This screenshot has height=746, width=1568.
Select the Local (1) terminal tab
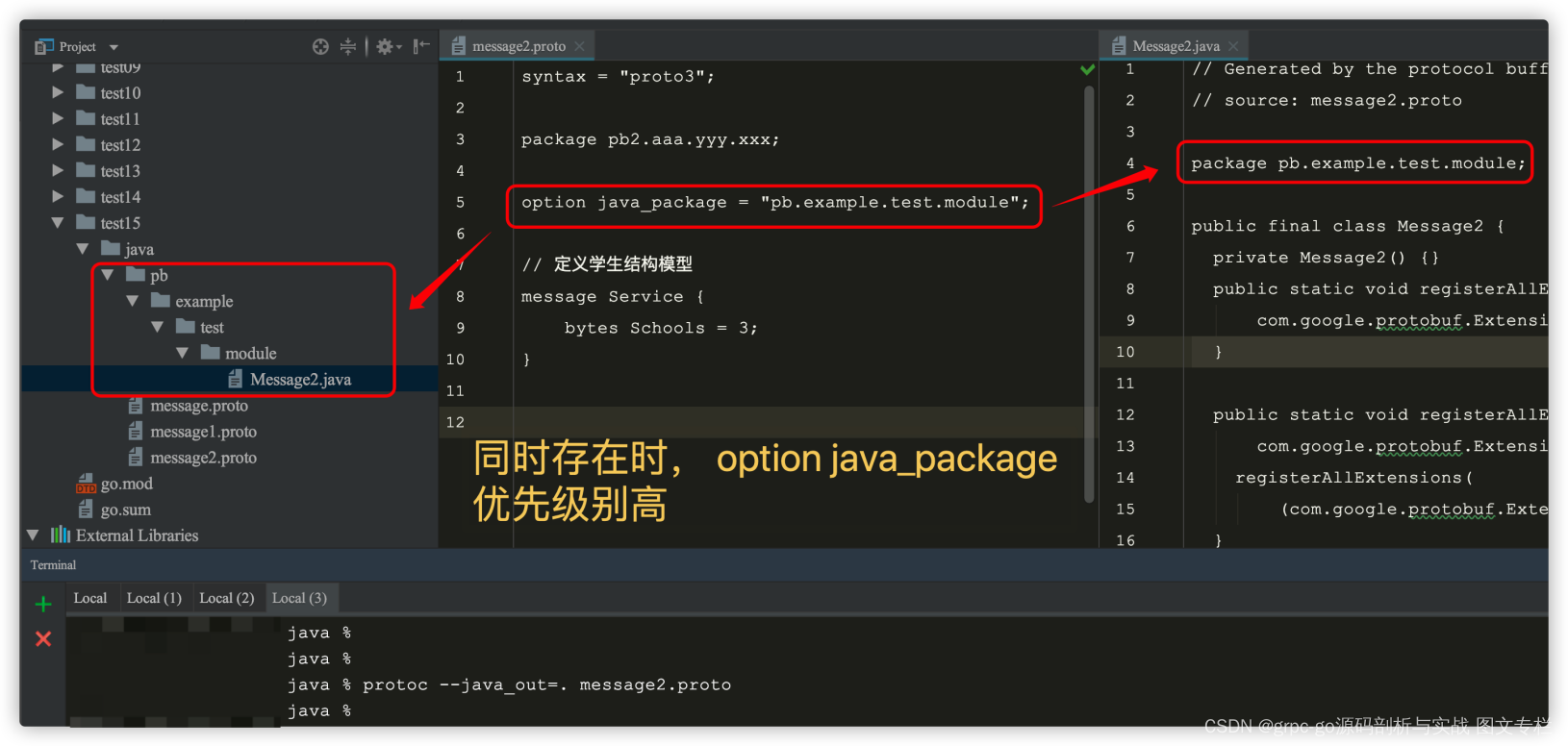point(154,598)
